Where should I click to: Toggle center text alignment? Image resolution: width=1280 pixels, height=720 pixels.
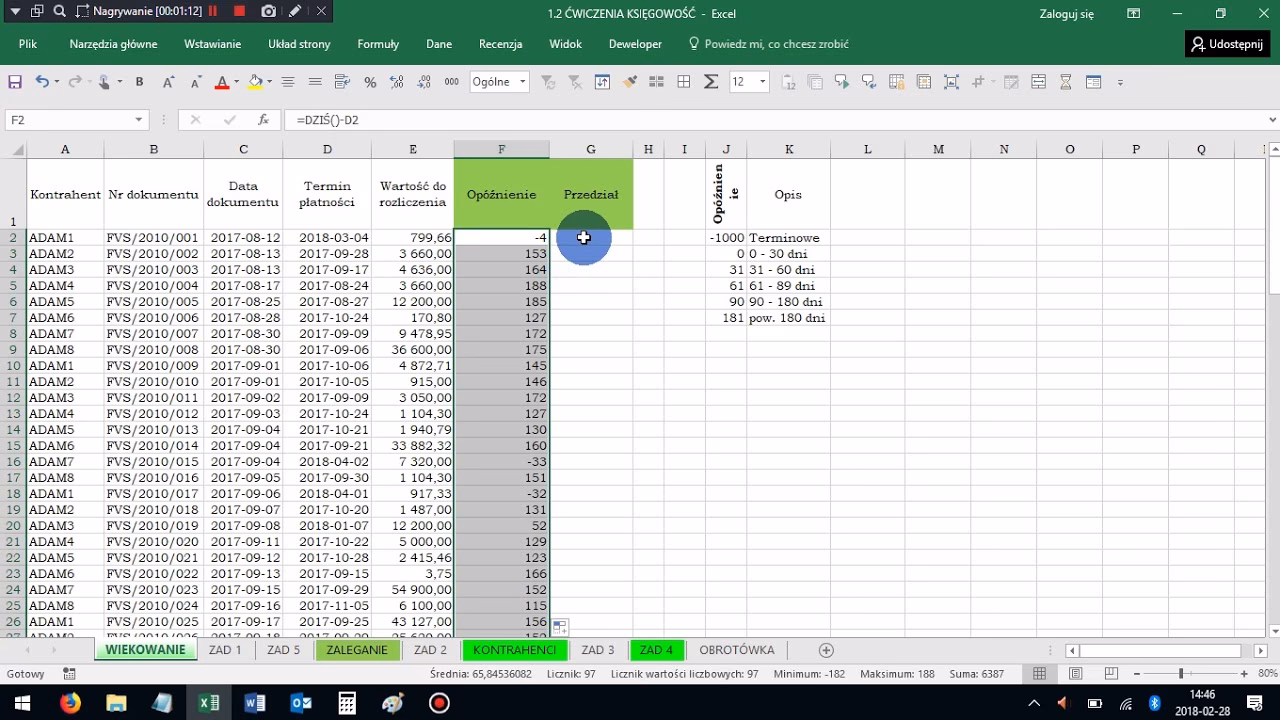click(x=288, y=82)
